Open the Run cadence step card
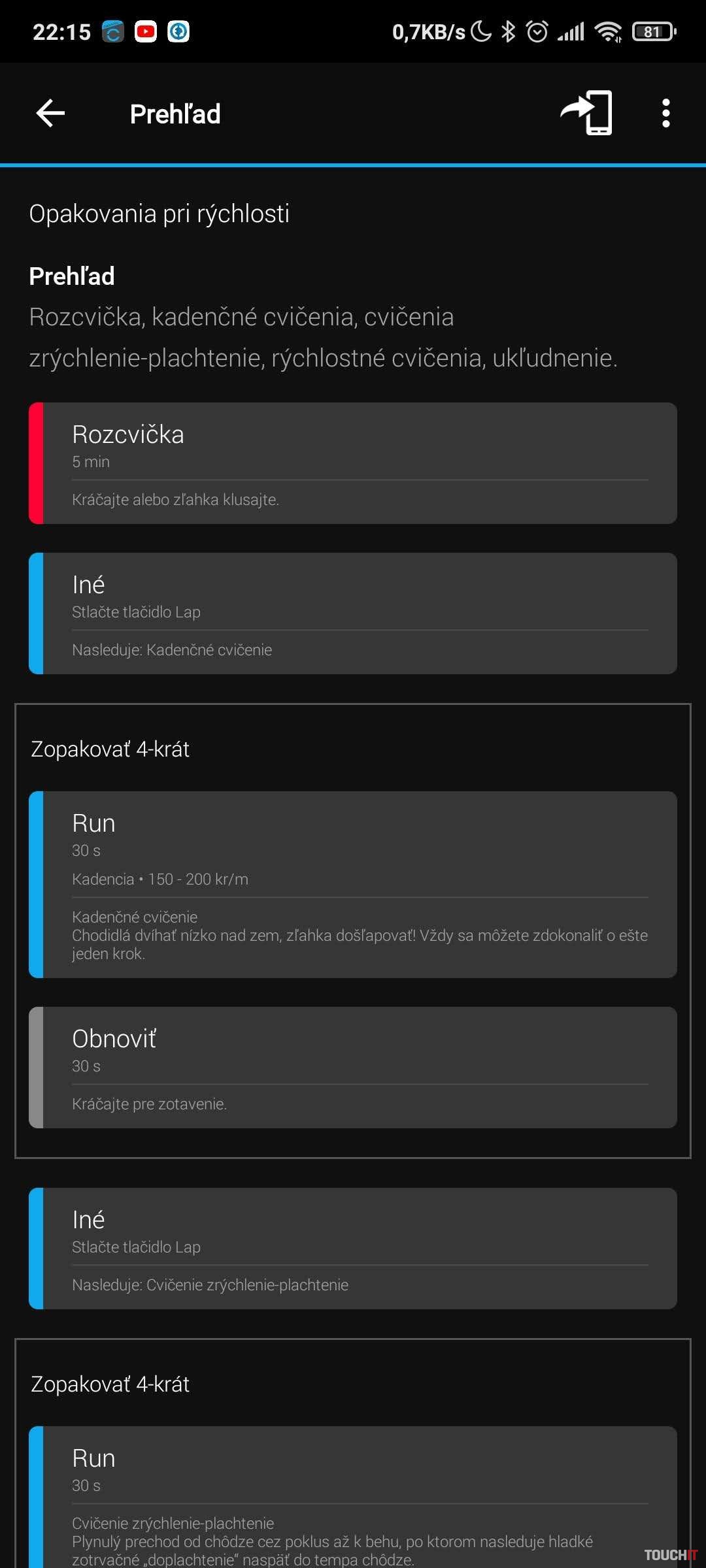Viewport: 706px width, 1568px height. coord(353,885)
